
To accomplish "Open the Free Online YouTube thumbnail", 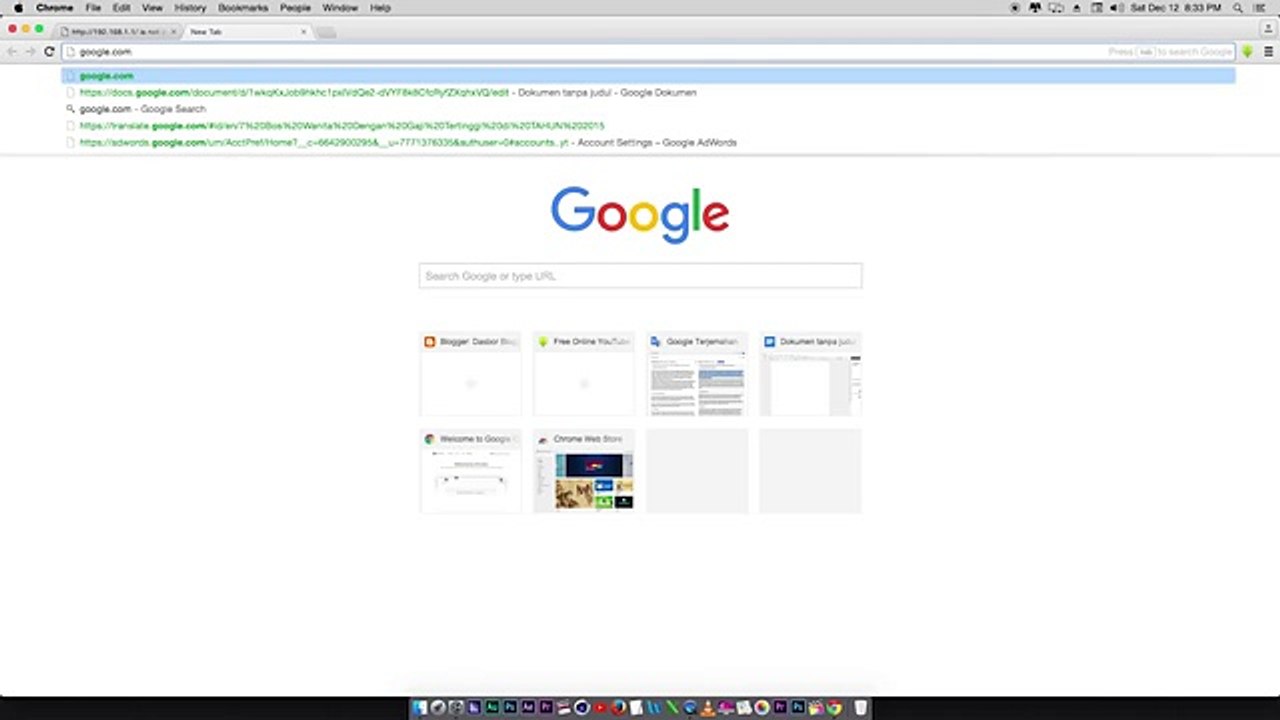I will point(584,374).
